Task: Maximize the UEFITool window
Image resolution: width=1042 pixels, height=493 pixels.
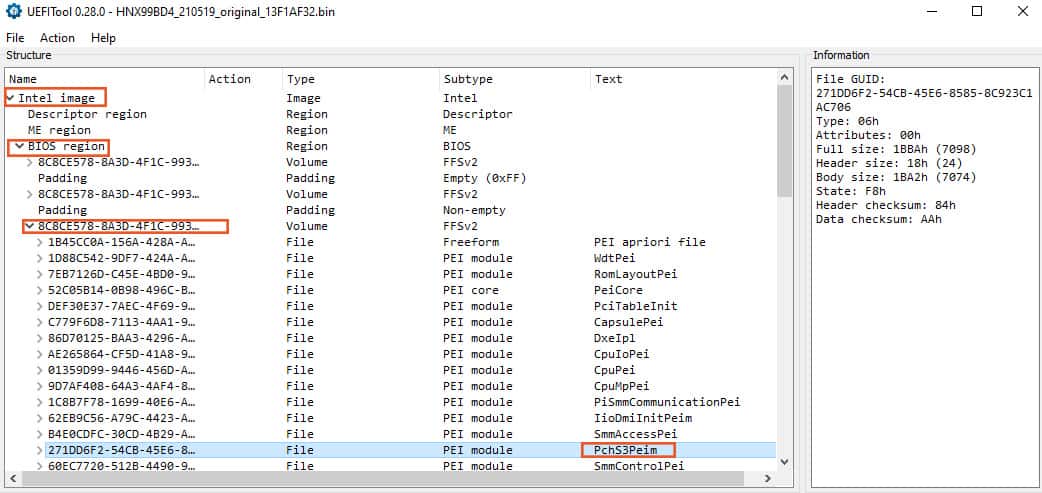Action: click(976, 12)
